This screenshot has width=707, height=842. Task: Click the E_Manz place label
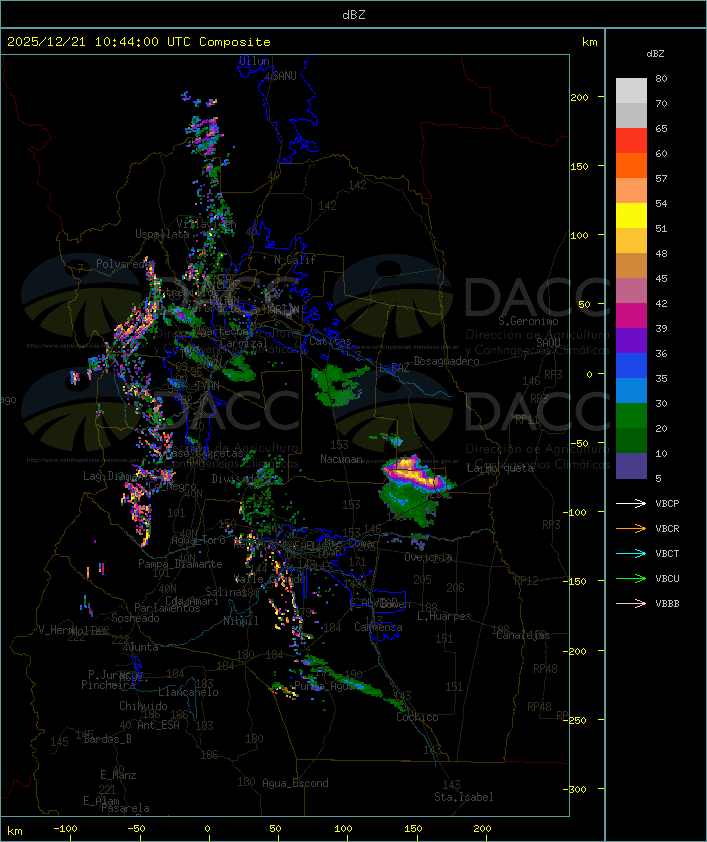(118, 775)
